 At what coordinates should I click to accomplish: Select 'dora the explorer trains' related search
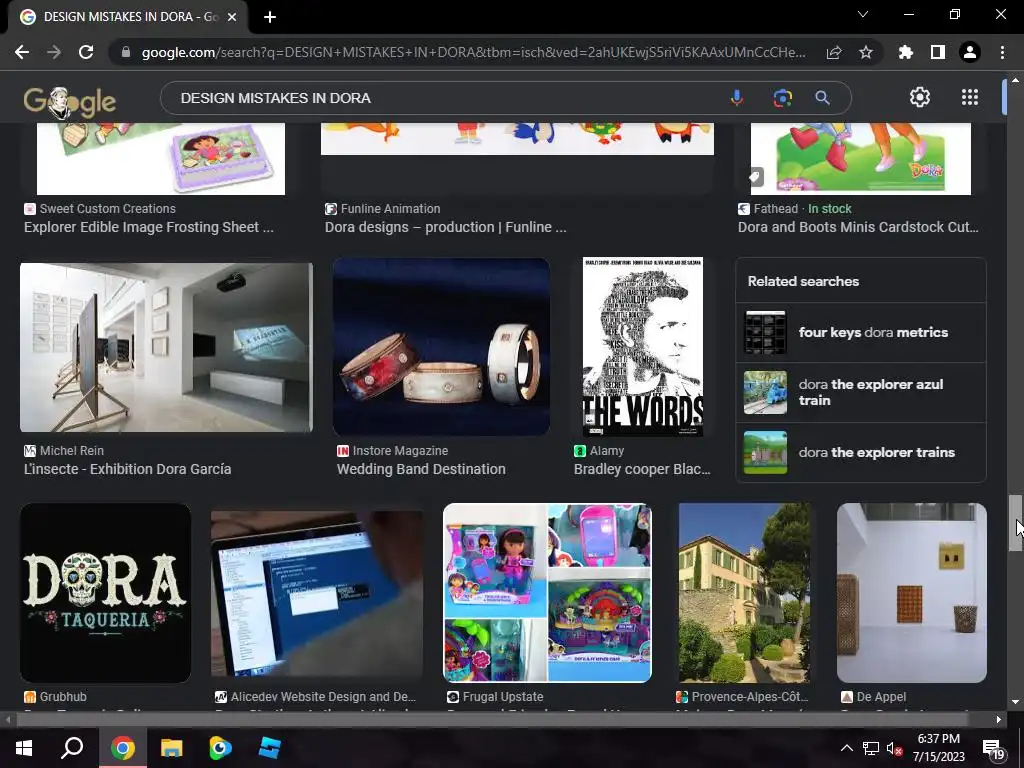click(x=861, y=453)
